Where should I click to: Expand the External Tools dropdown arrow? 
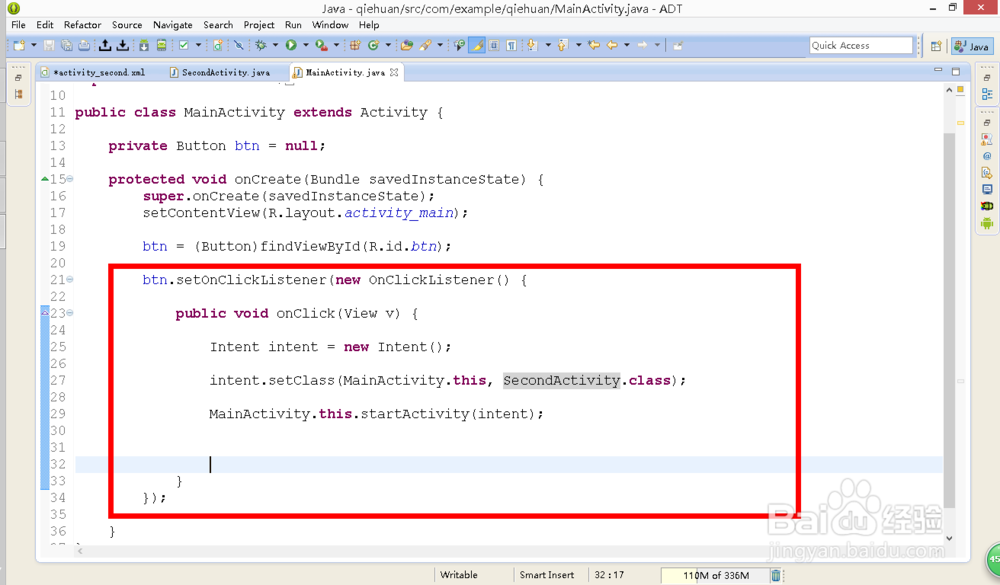pos(336,45)
